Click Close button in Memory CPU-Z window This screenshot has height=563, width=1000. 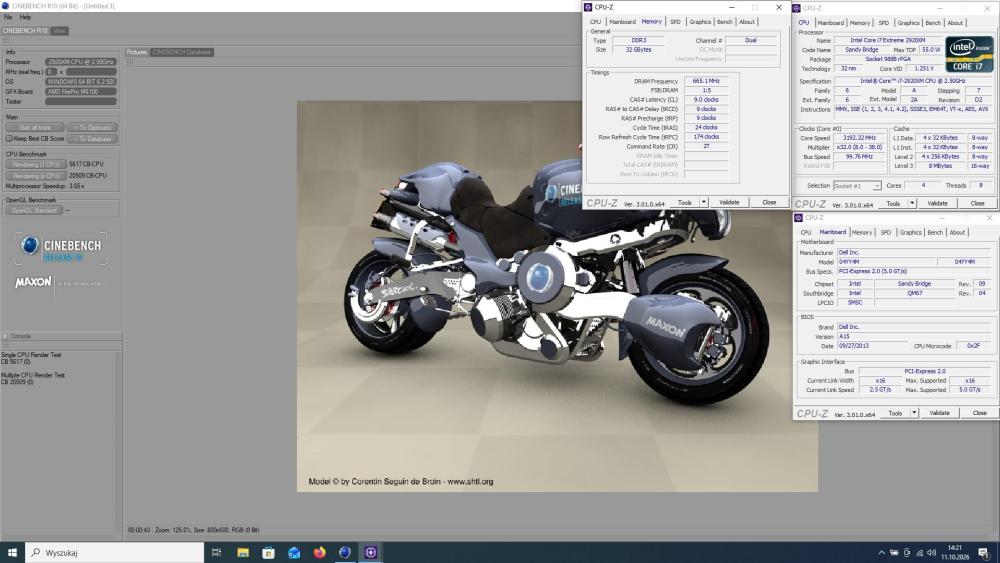(769, 202)
